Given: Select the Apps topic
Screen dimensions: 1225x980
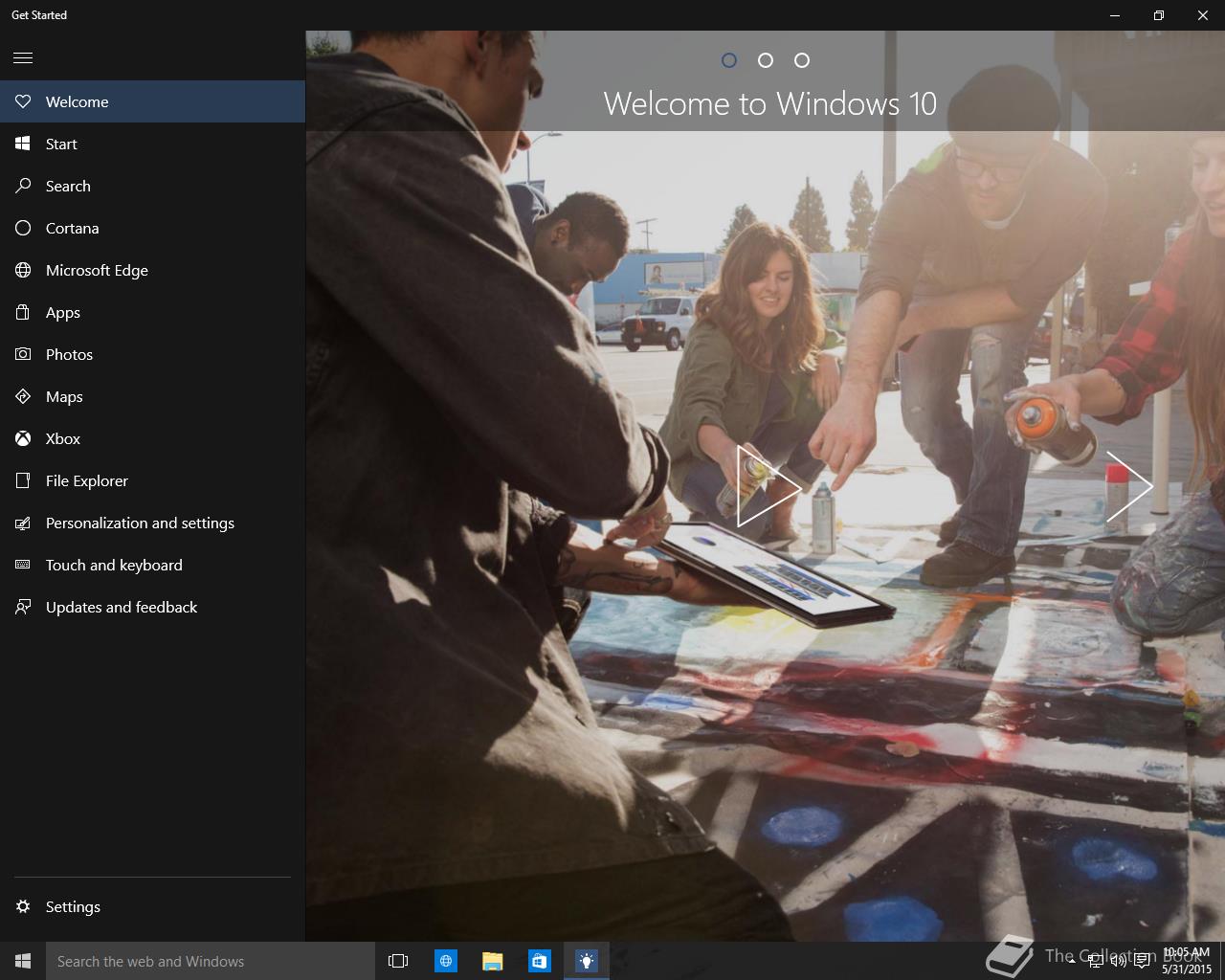Looking at the screenshot, I should (152, 312).
